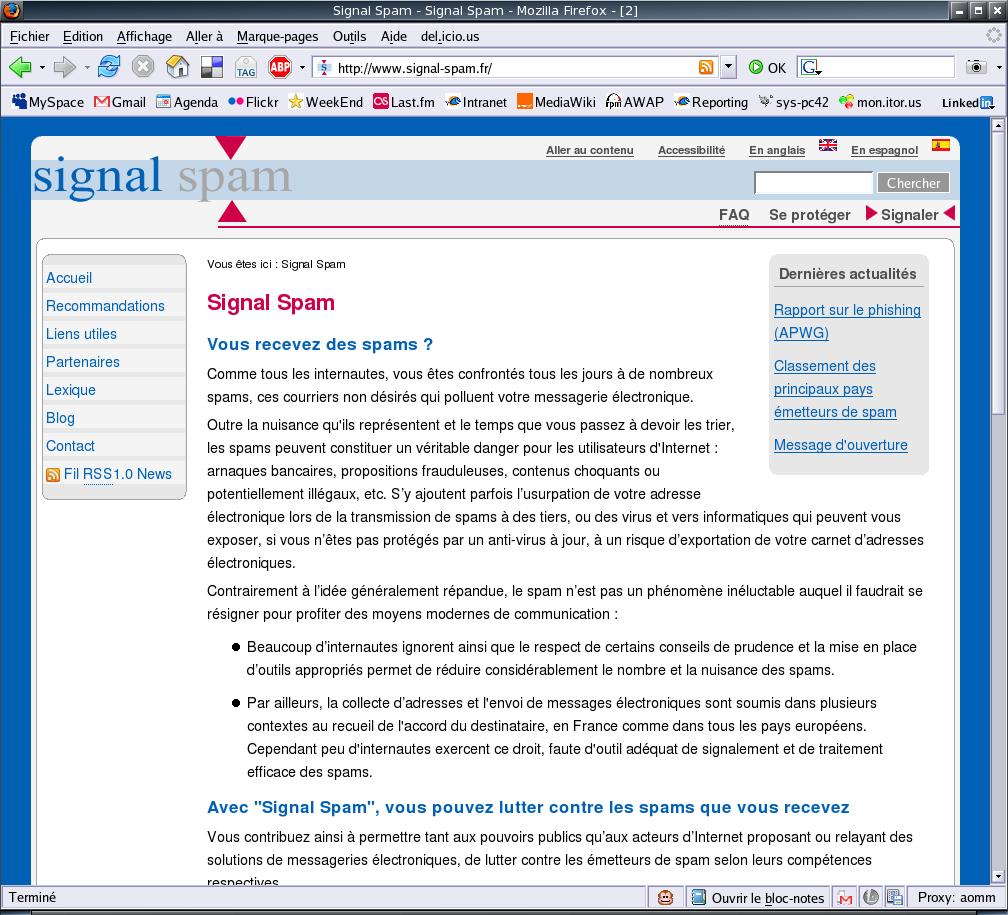The width and height of the screenshot is (1008, 915).
Task: Open del.icio.us bookmarks toolbar icon
Action: click(212, 67)
